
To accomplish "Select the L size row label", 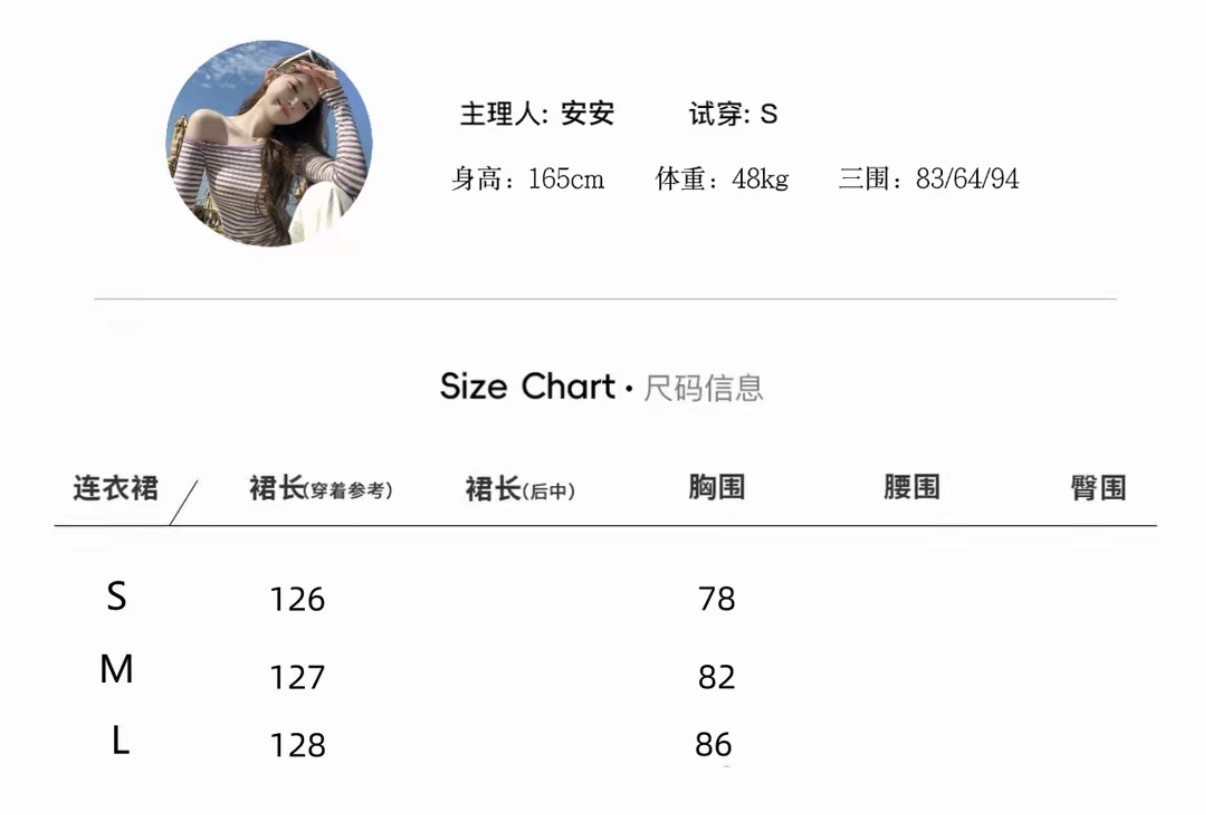I will [120, 742].
